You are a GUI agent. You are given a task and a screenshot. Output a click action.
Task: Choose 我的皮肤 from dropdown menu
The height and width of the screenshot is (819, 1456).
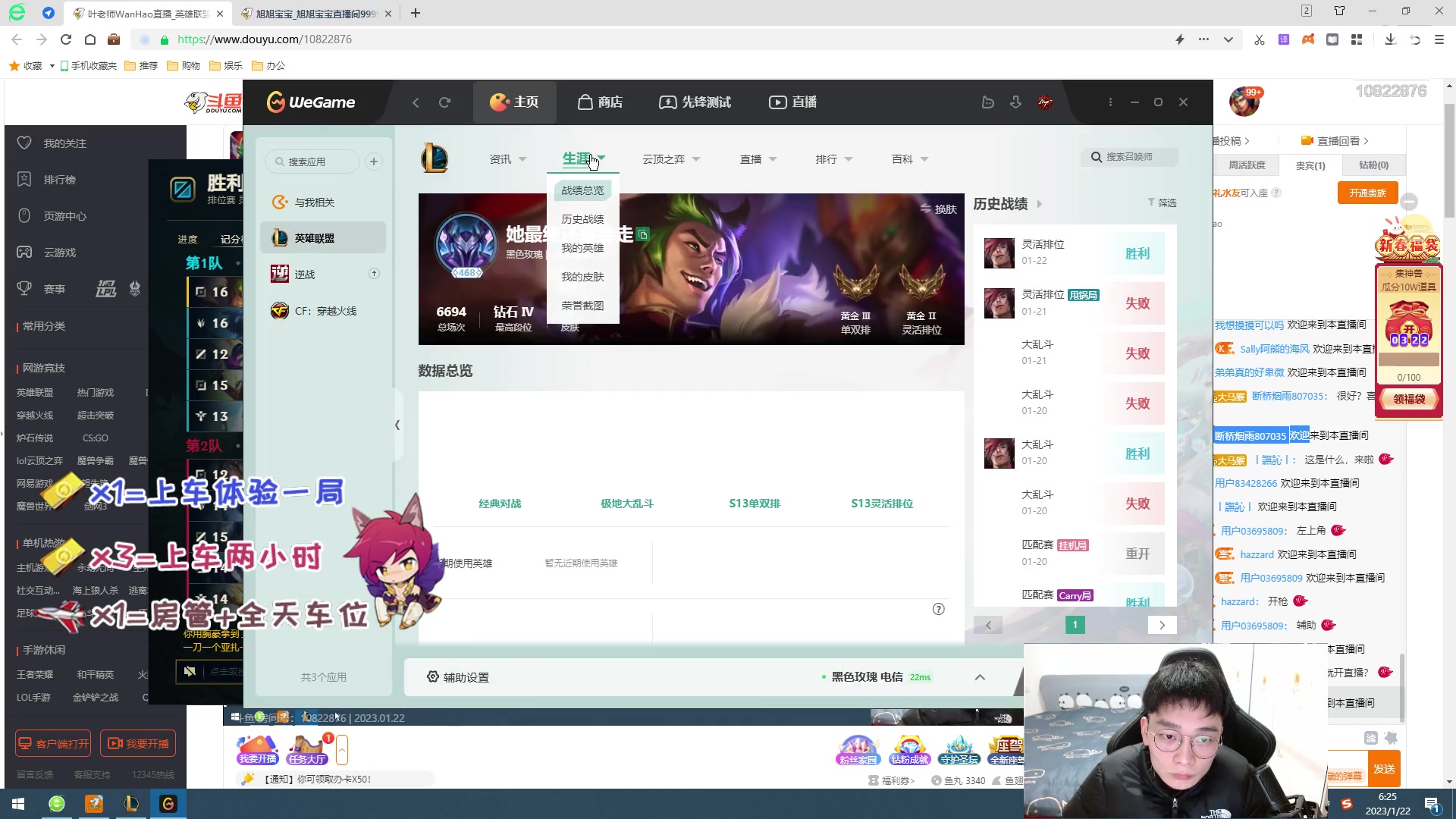(582, 277)
